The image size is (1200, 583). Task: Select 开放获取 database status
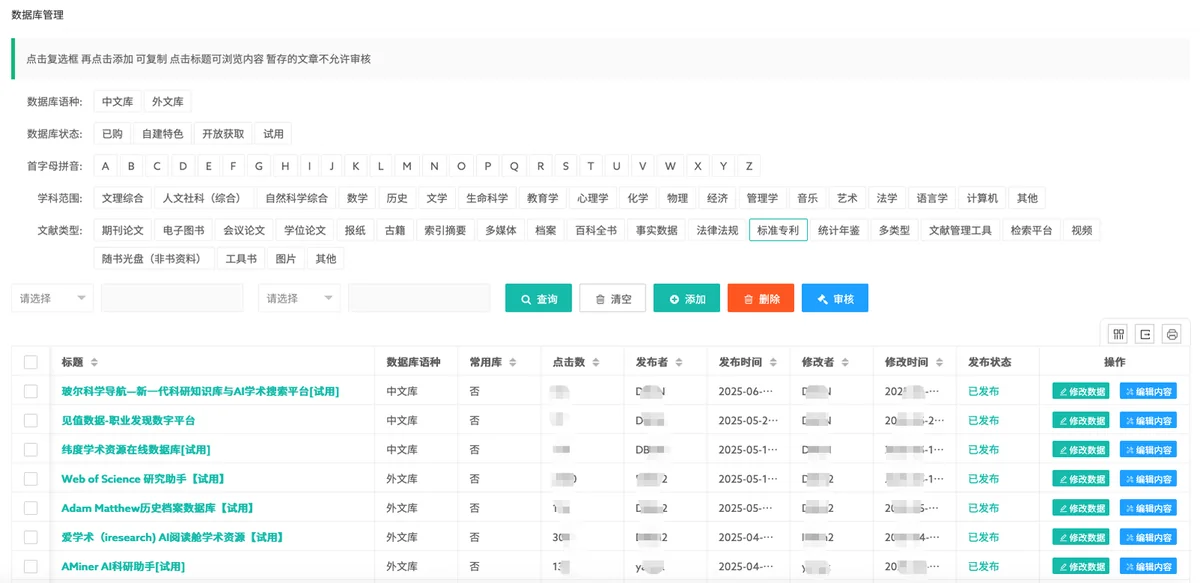coord(222,133)
